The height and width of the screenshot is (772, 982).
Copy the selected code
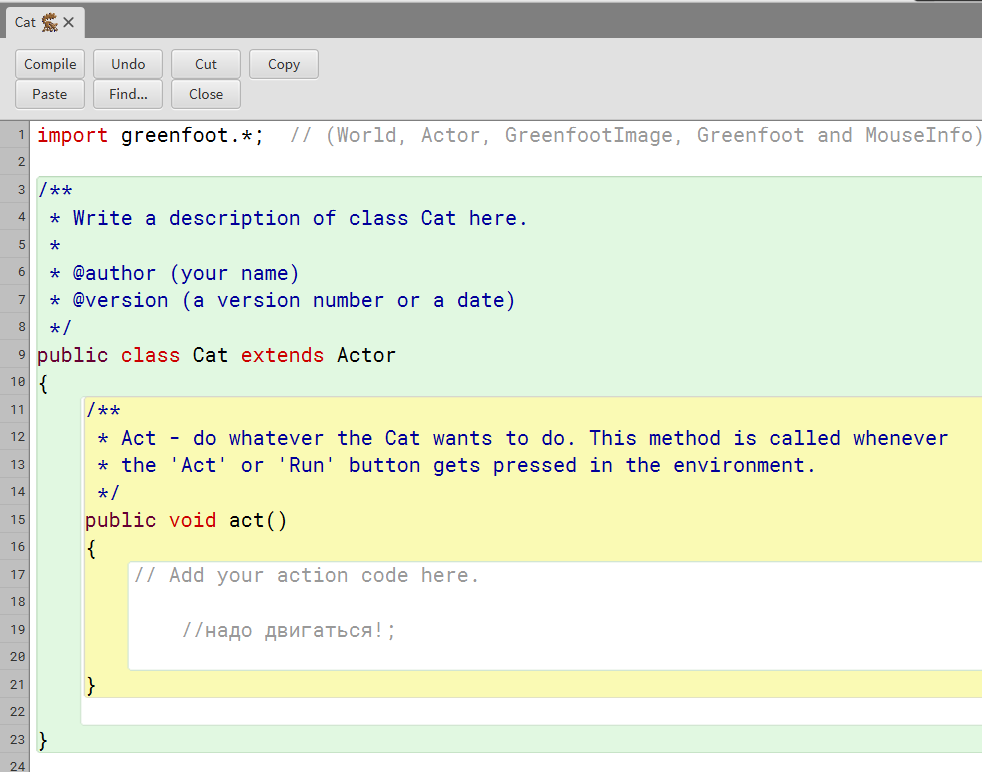284,64
